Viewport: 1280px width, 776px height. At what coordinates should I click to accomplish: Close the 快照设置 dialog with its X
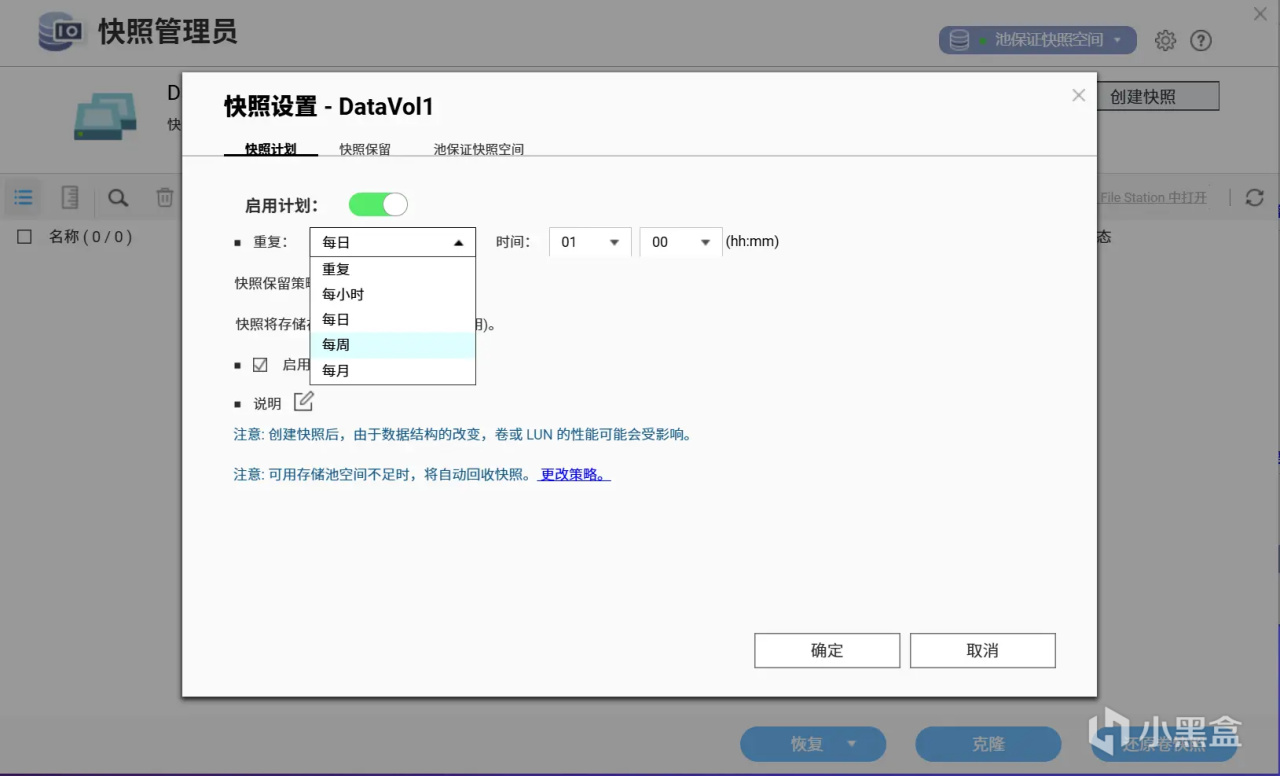pos(1078,95)
